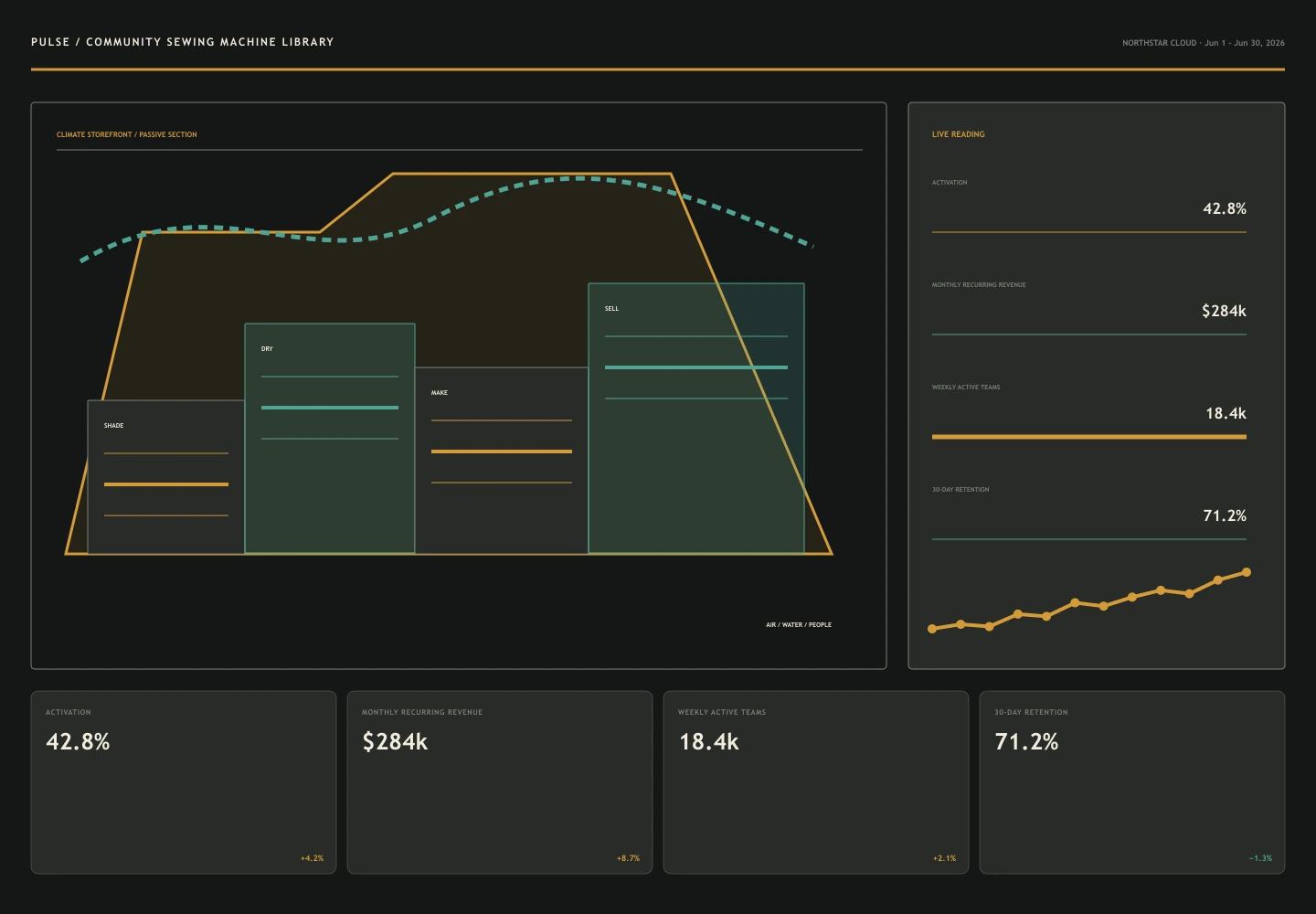1316x914 pixels.
Task: Click "WEEKLY ACTIVE TEAMS" title on the bottom card
Action: (x=722, y=712)
